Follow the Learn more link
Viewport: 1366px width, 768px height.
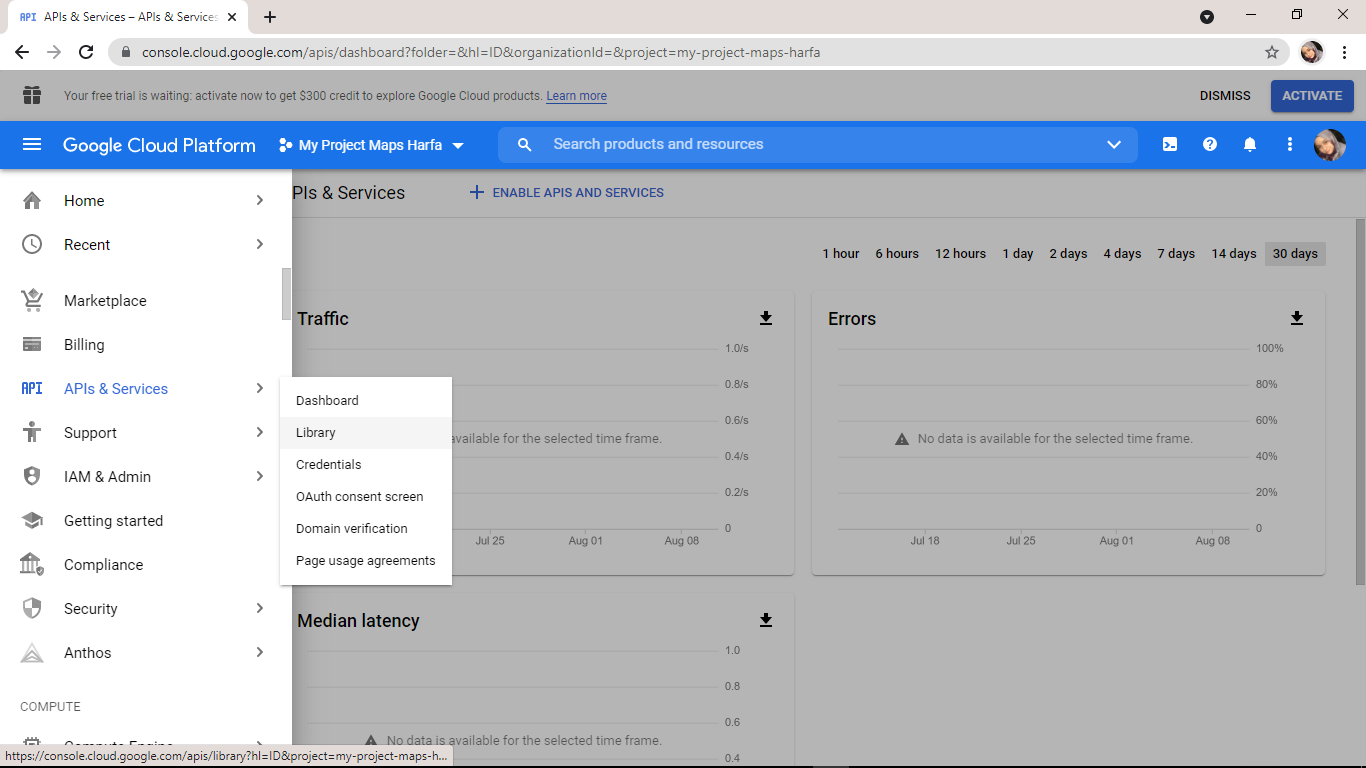[576, 96]
